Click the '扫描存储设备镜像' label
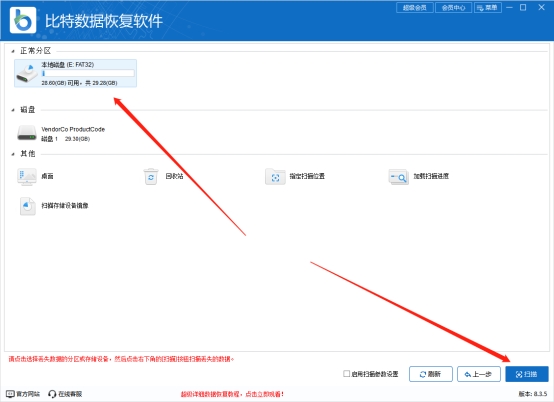554x402 pixels. tap(65, 206)
